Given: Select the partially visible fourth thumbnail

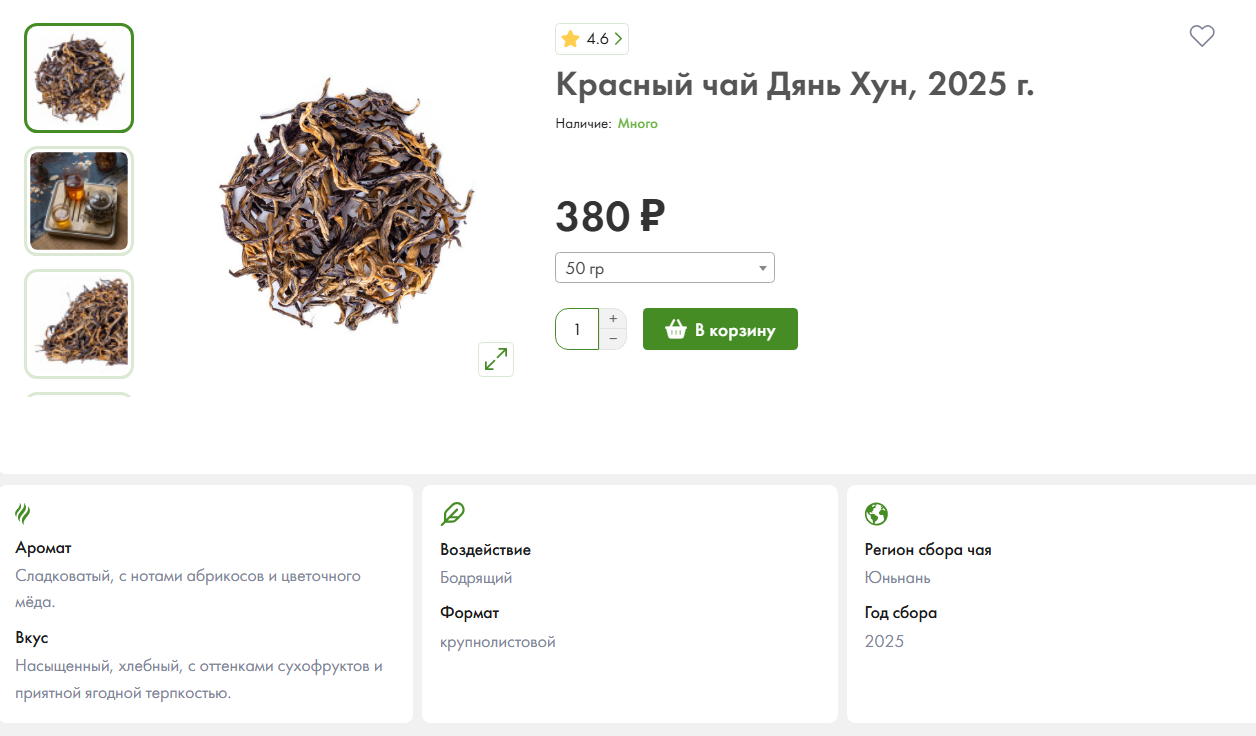Looking at the screenshot, I should (79, 395).
